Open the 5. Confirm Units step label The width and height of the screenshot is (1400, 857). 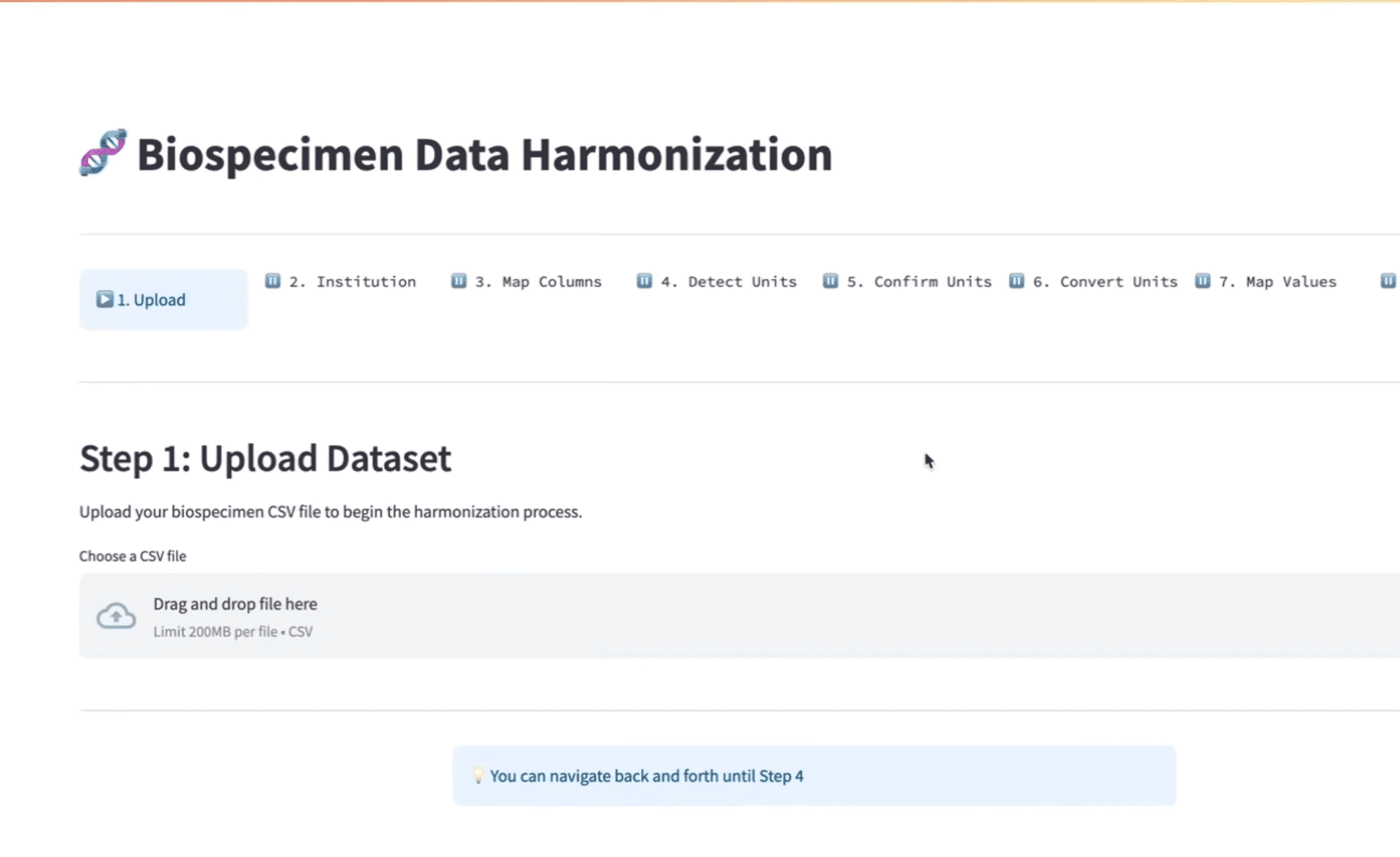tap(919, 282)
